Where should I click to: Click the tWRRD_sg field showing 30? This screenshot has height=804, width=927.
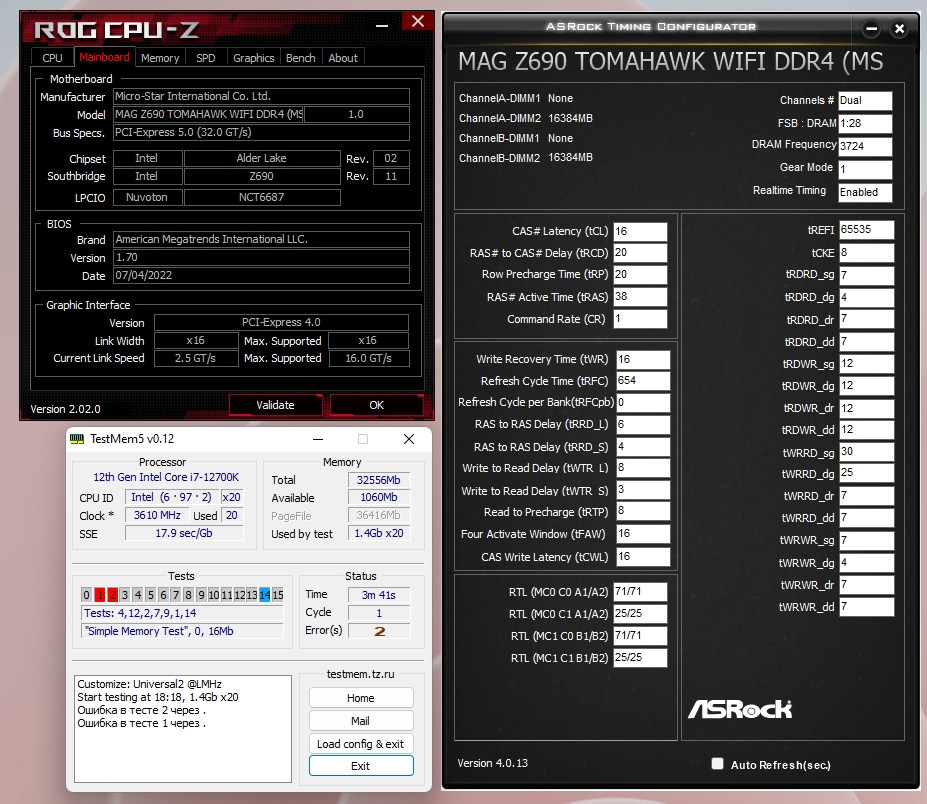tap(866, 452)
